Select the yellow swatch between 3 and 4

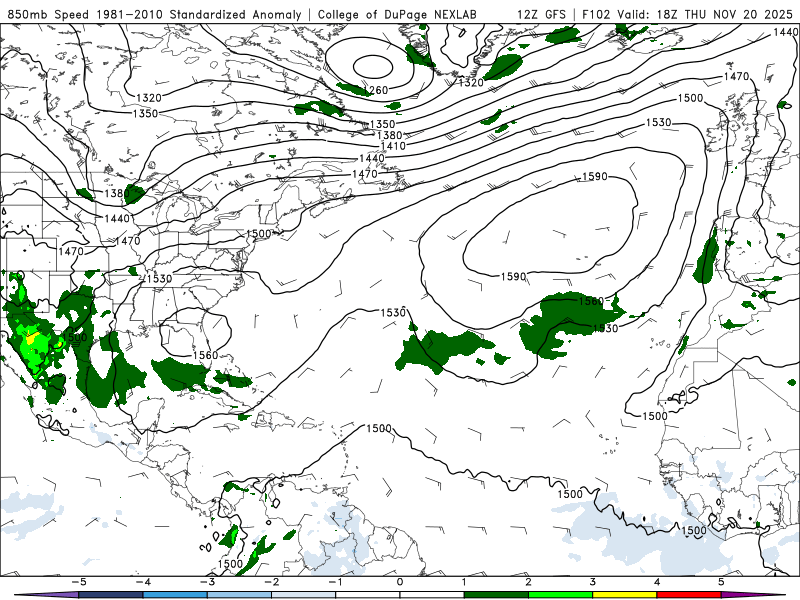(625, 595)
